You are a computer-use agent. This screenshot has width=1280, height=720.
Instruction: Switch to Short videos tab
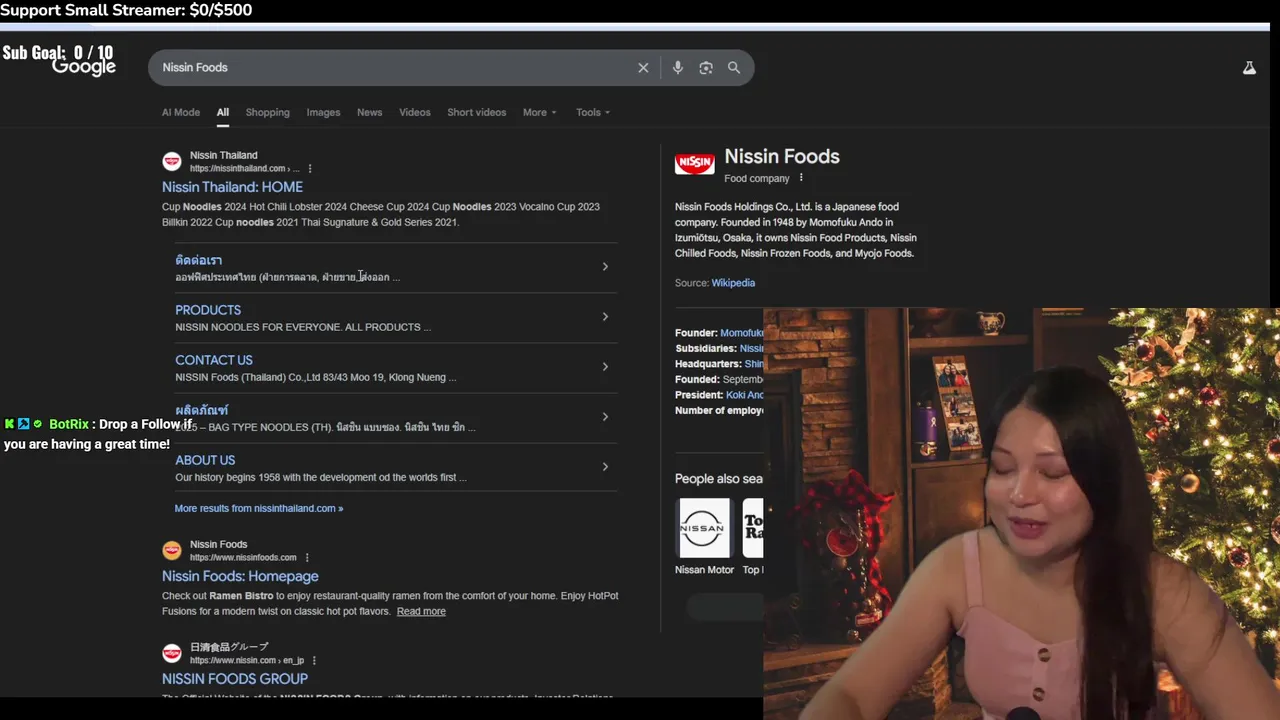(x=476, y=112)
